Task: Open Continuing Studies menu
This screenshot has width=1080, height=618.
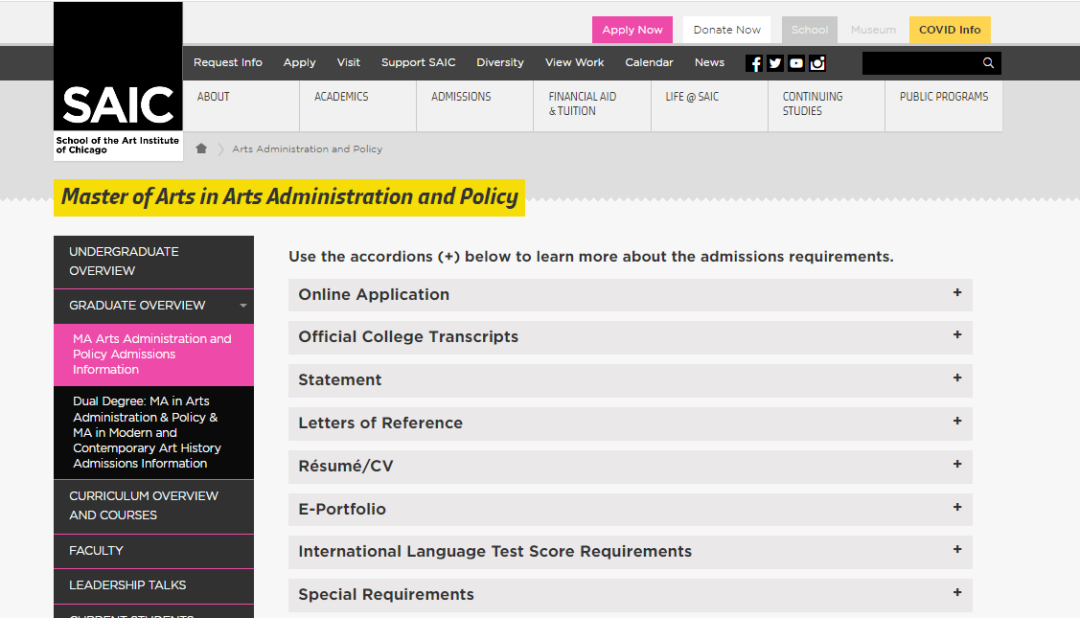Action: pos(827,105)
